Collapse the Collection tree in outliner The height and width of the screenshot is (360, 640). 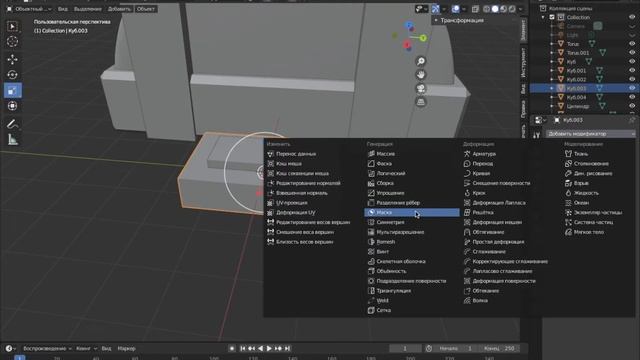543,18
